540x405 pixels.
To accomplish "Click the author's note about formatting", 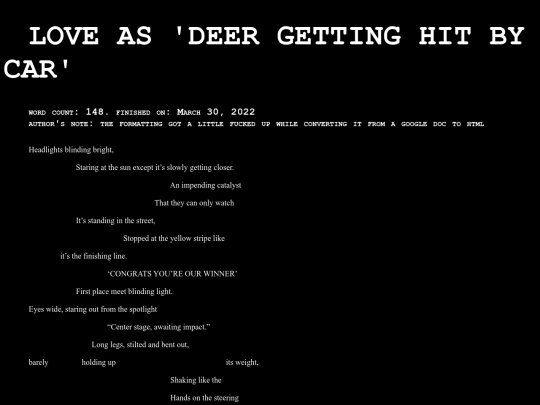I will [256, 124].
